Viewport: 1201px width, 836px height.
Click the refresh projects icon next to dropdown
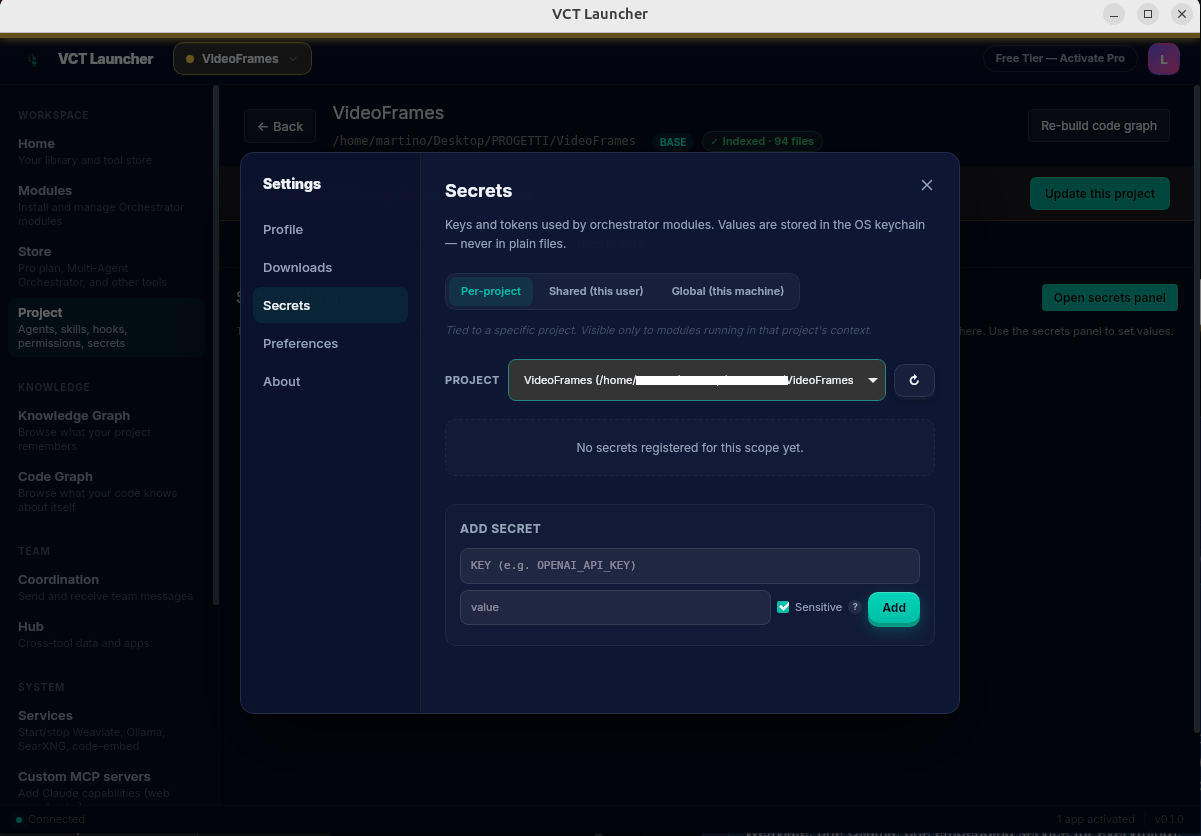(x=914, y=380)
